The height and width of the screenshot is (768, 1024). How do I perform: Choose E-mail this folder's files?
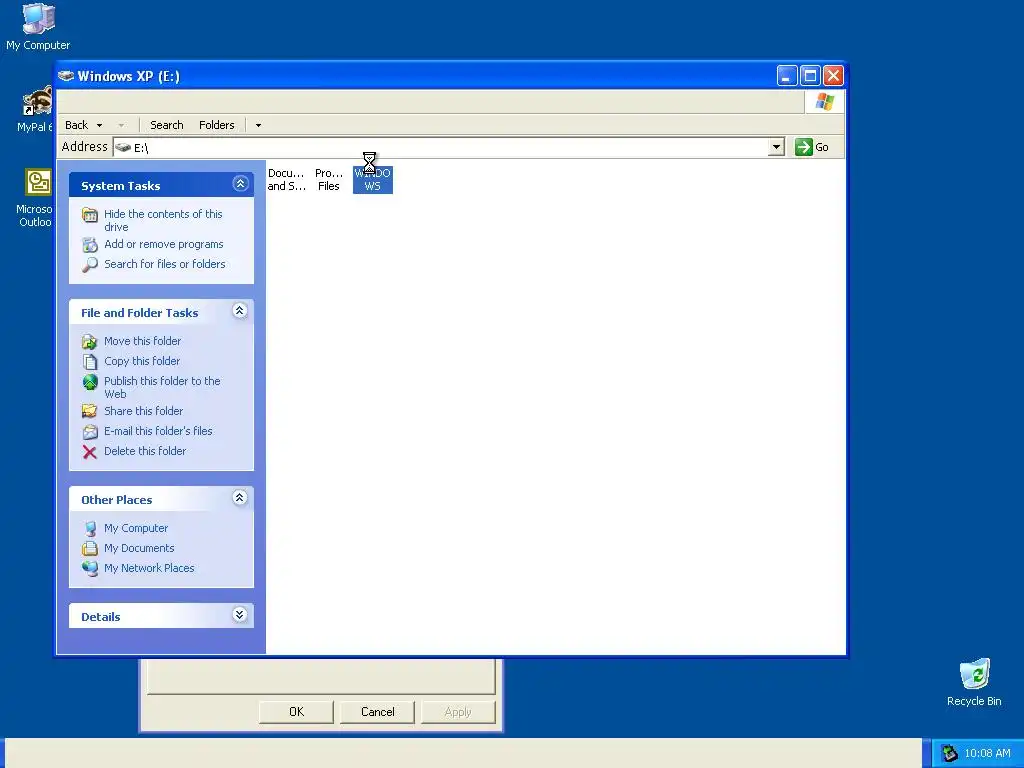(x=158, y=431)
